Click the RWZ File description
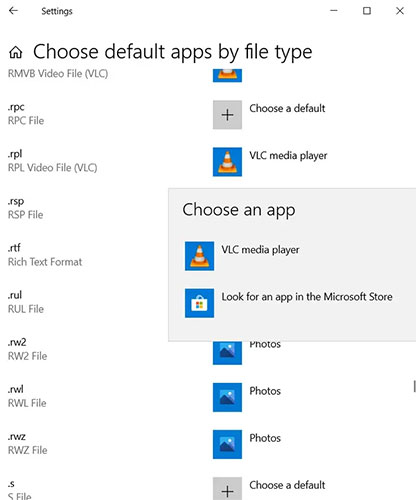The width and height of the screenshot is (416, 500). point(28,450)
